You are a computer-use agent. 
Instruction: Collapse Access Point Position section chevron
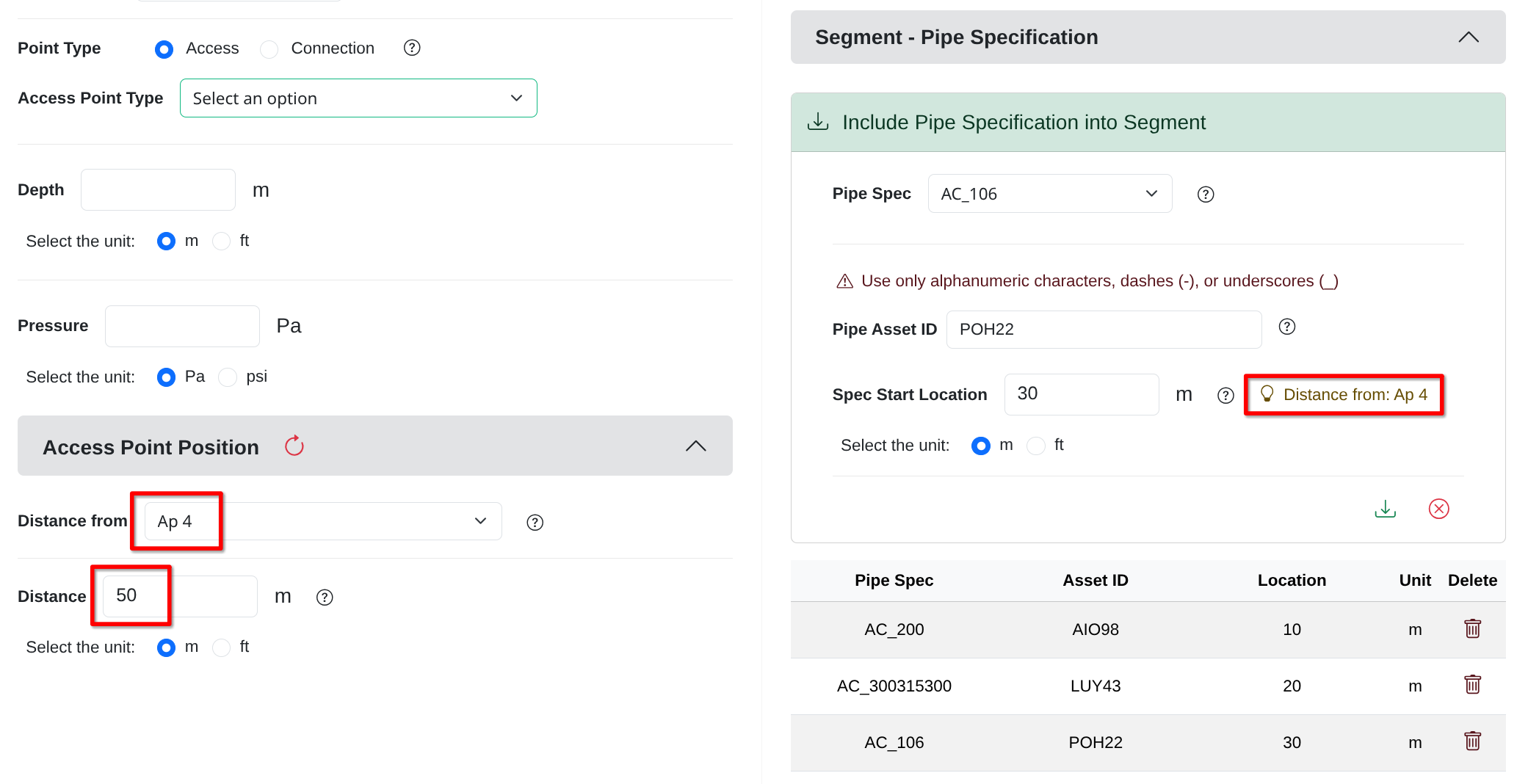point(696,446)
